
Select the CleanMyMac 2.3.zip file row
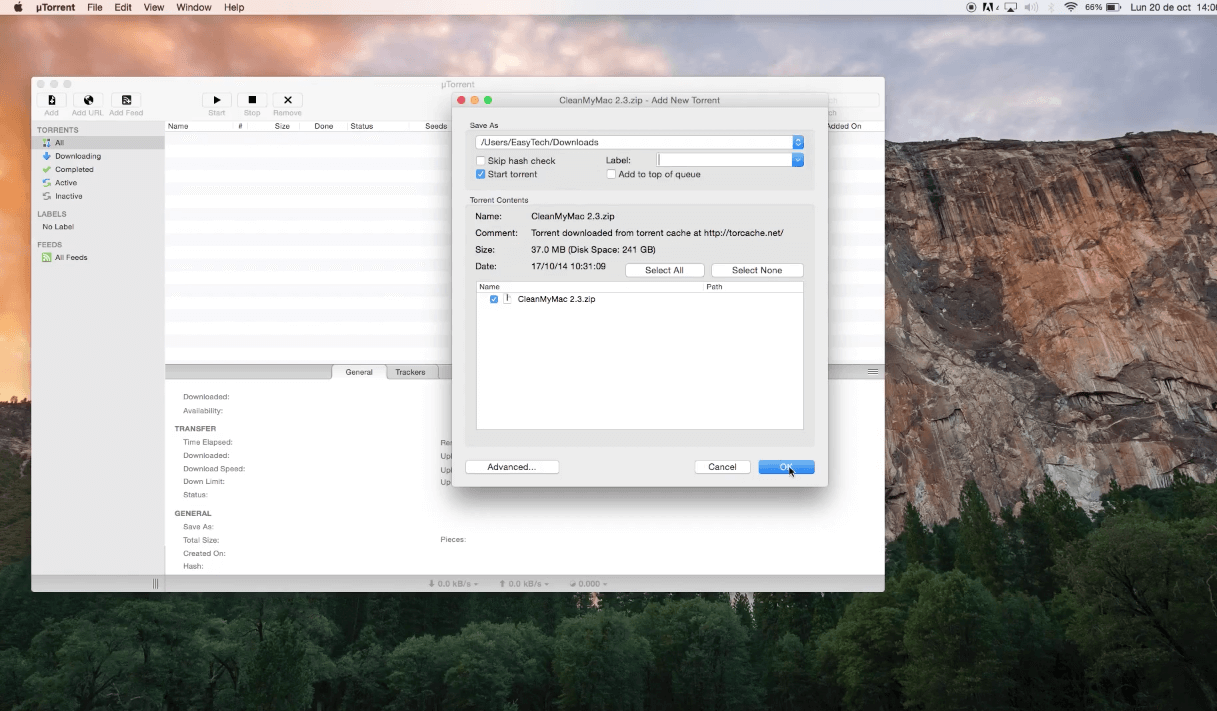[x=640, y=299]
